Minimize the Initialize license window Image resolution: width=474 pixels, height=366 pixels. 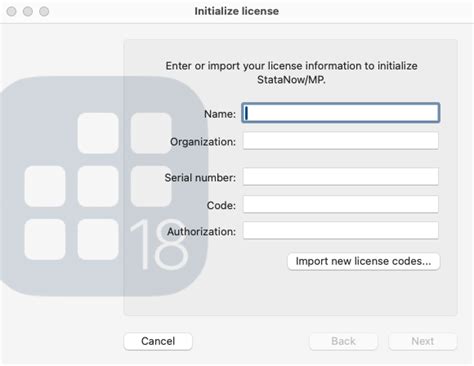click(28, 11)
